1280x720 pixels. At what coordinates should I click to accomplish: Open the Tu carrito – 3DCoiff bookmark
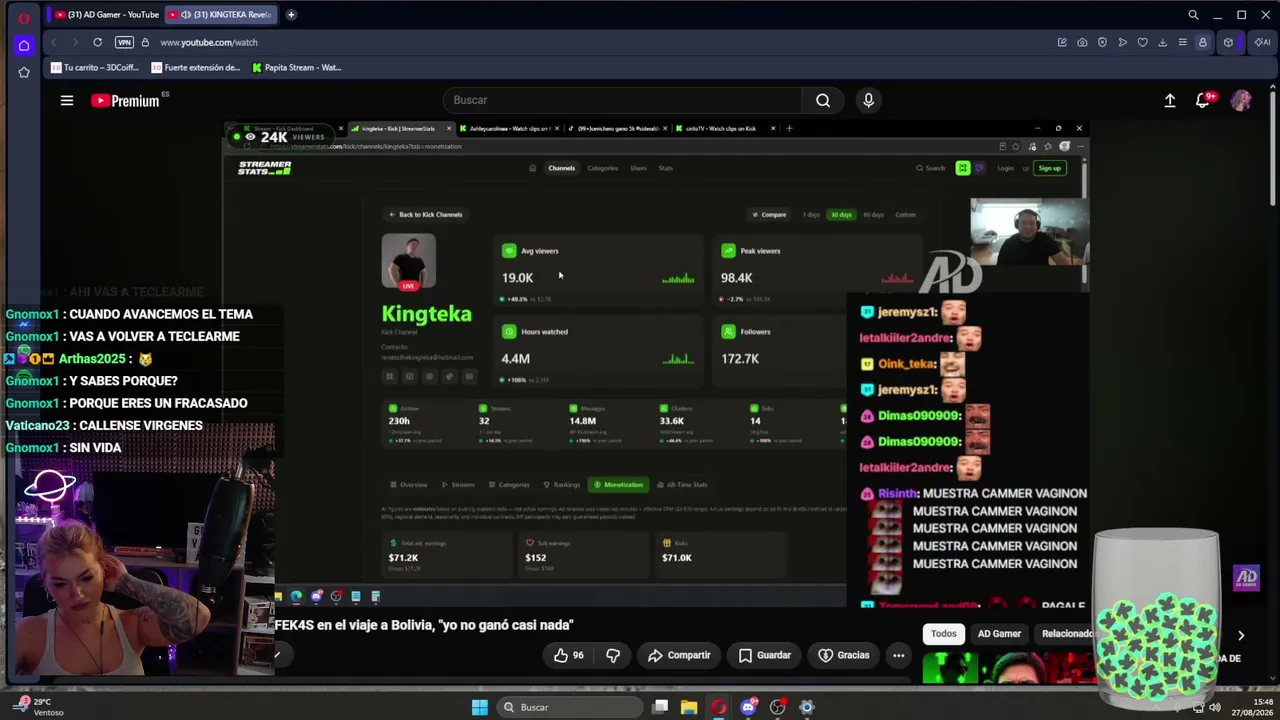click(x=94, y=68)
